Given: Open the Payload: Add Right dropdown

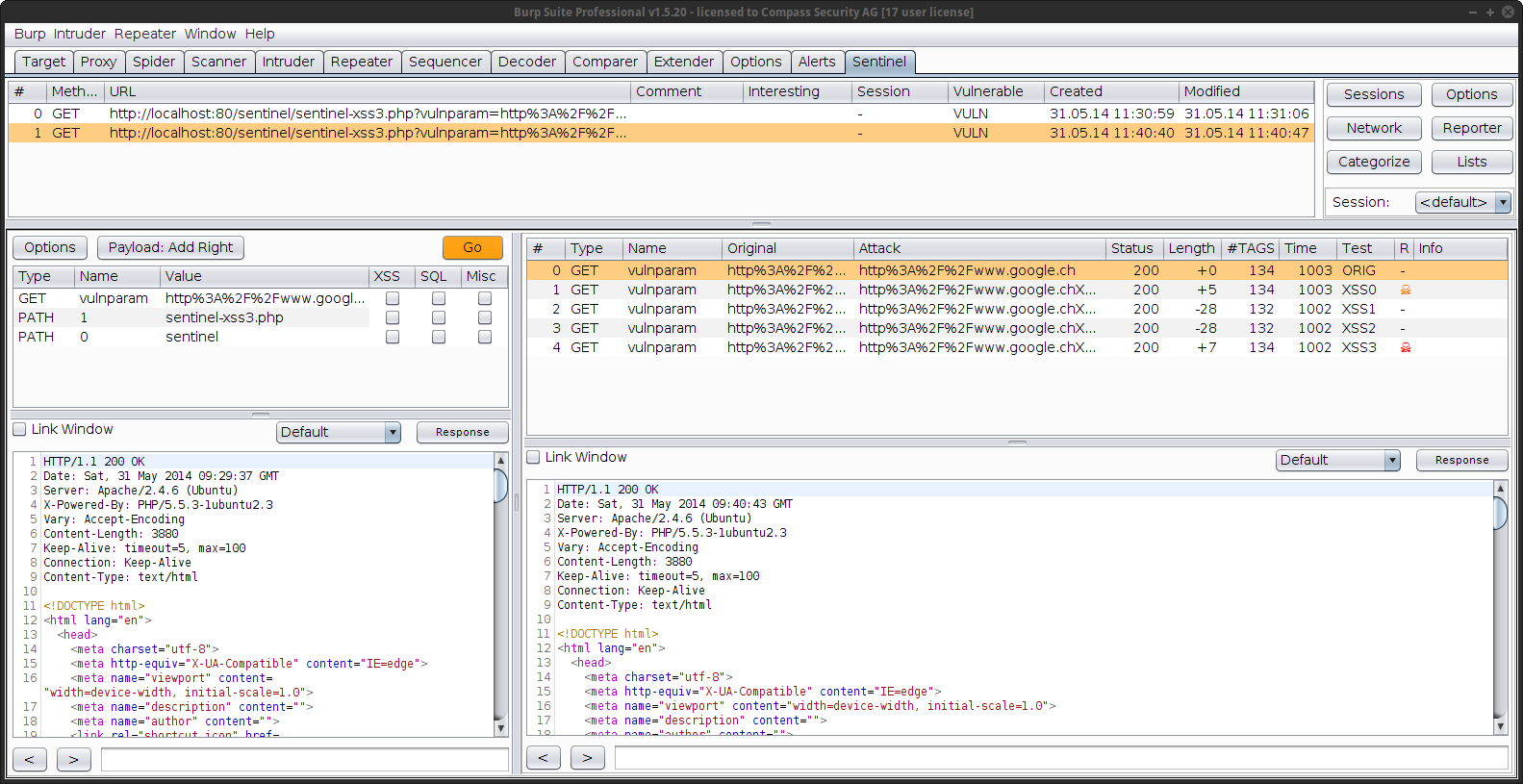Looking at the screenshot, I should pyautogui.click(x=170, y=247).
